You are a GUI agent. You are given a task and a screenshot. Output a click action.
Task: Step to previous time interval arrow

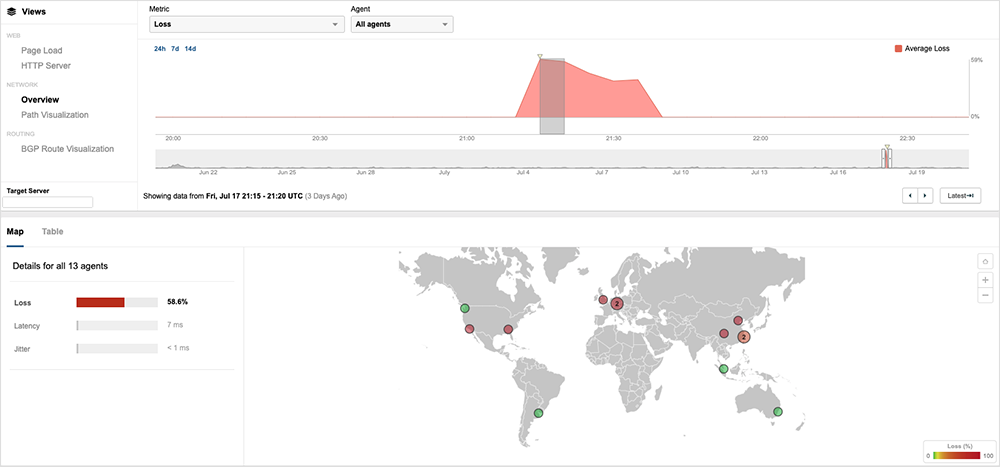point(910,196)
